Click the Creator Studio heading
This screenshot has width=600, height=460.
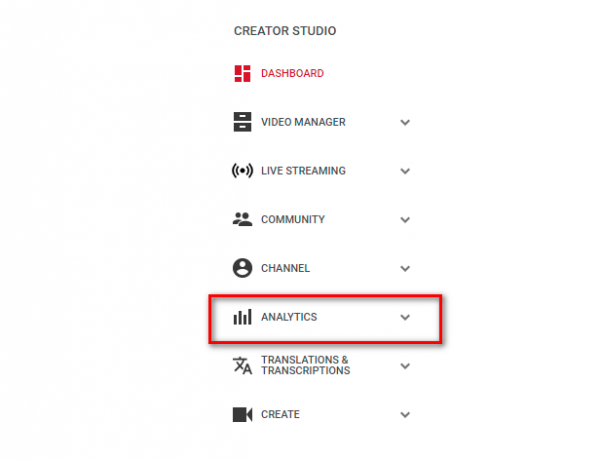[285, 31]
